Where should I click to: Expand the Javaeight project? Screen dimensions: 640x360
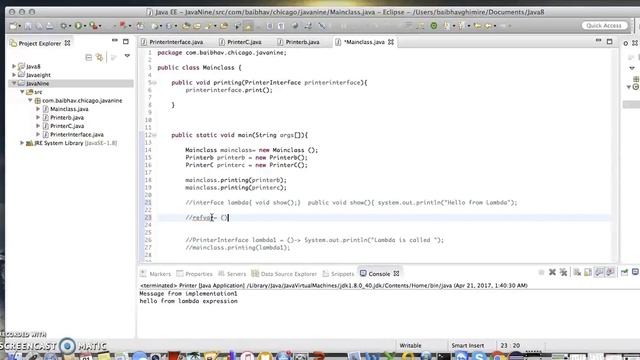14,75
